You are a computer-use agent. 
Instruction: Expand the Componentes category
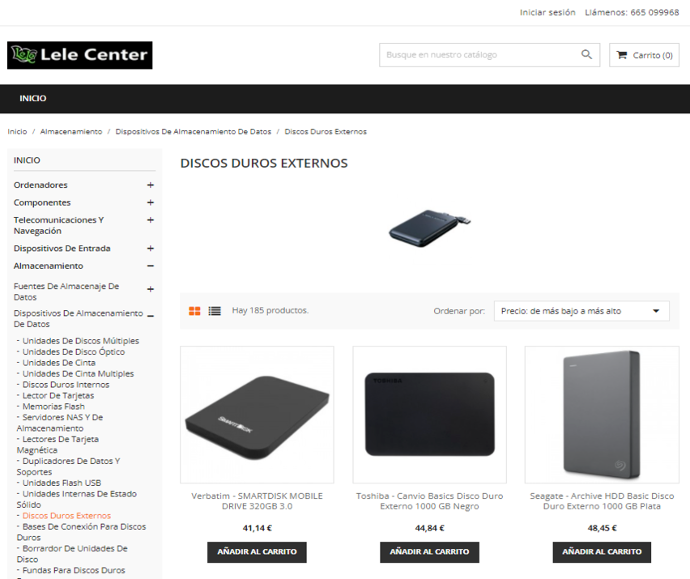(x=150, y=203)
